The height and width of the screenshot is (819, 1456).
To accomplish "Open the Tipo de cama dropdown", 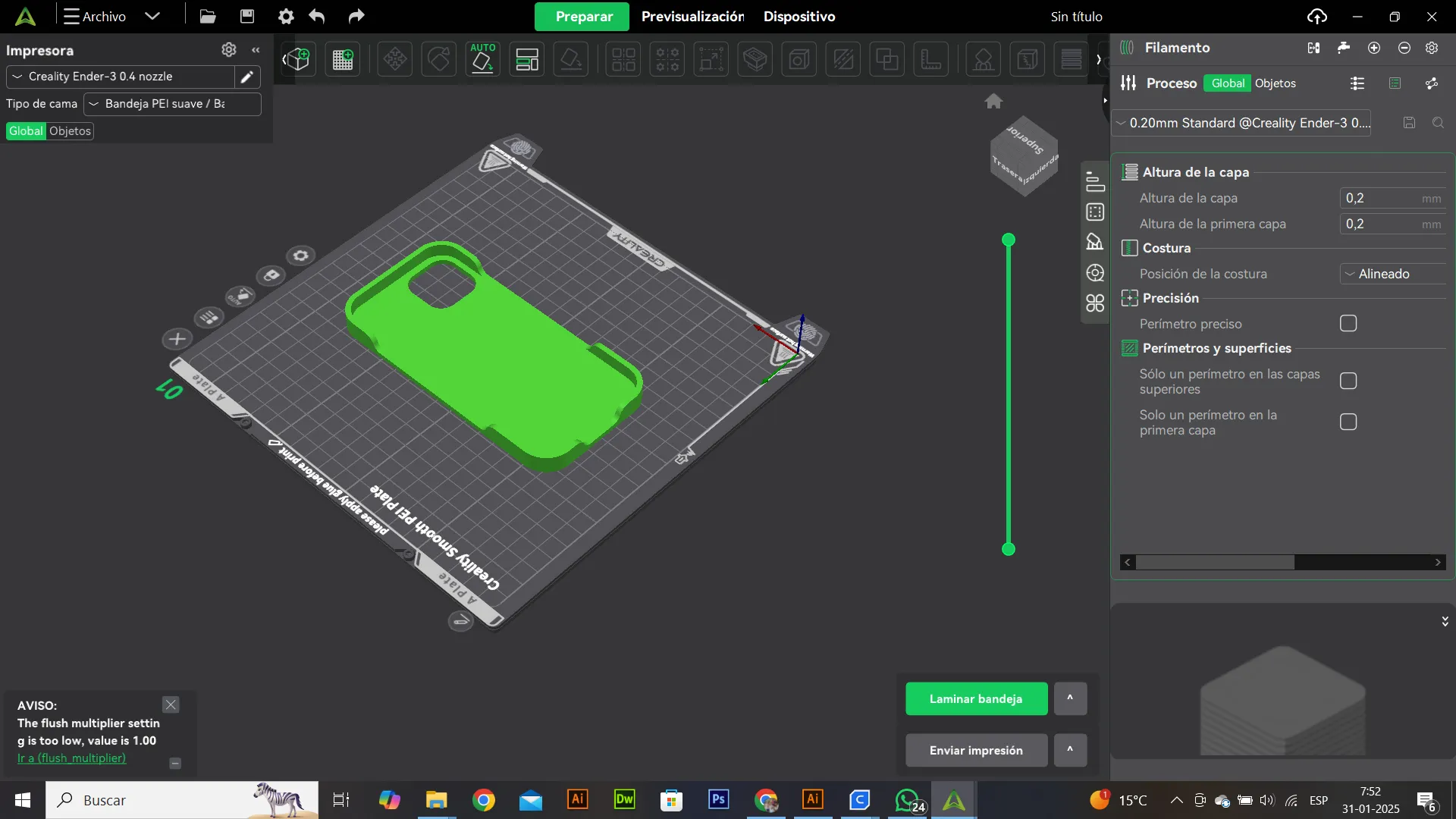I will tap(171, 104).
